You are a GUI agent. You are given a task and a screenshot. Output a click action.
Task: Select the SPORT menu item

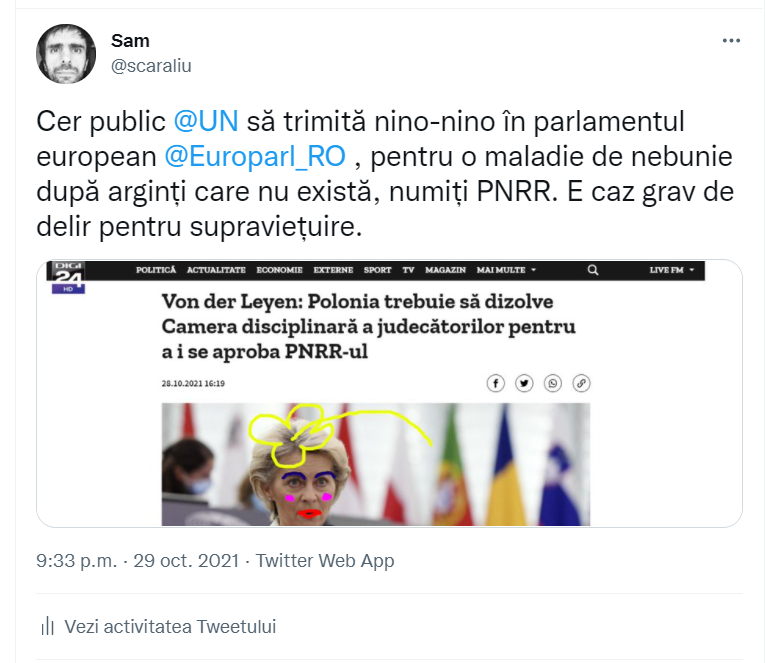click(x=377, y=270)
